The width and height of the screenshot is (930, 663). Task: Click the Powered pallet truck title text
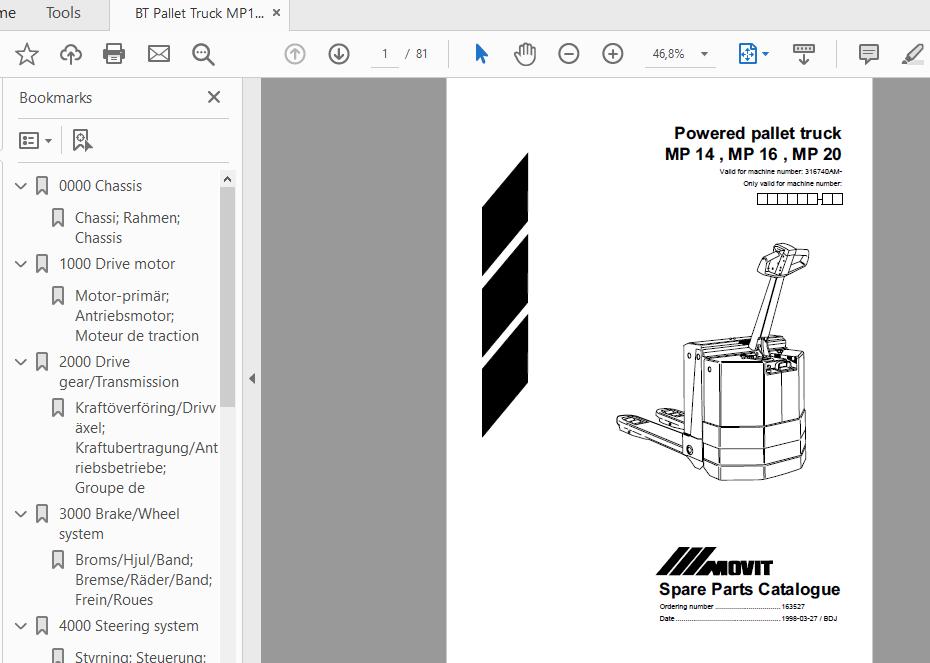coord(757,133)
